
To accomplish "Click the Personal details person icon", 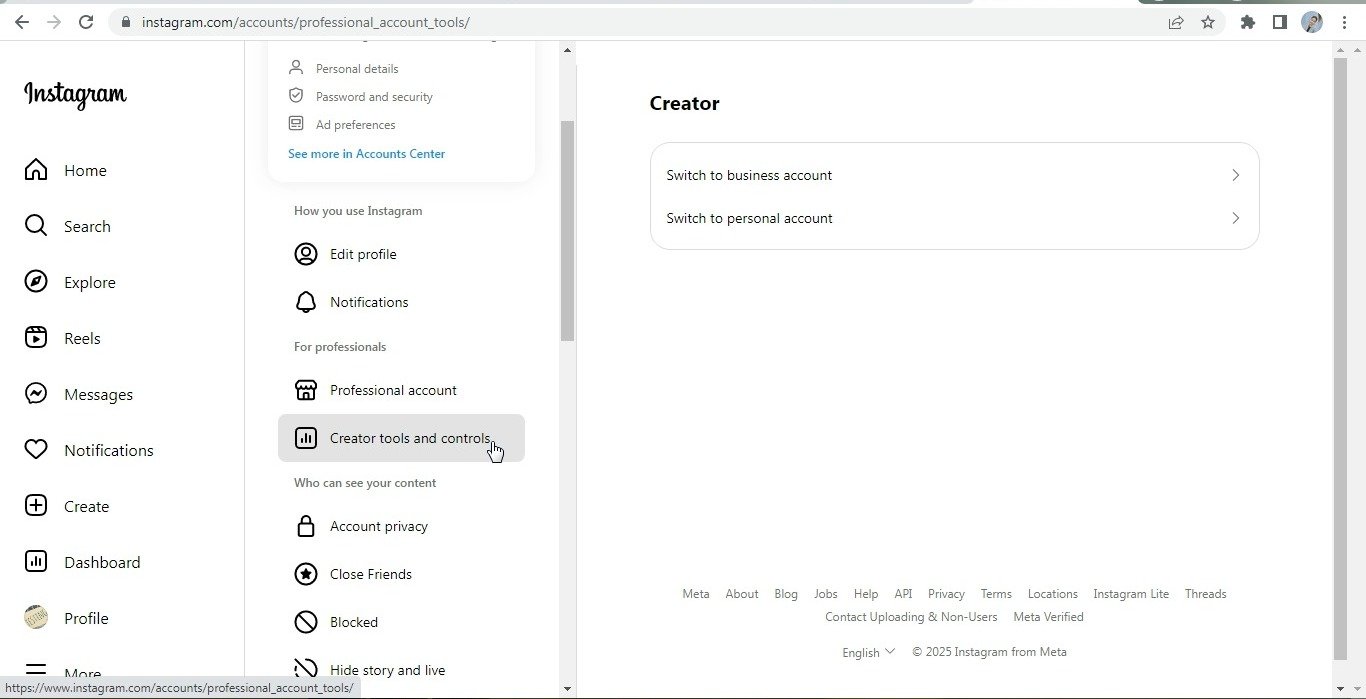I will 296,68.
